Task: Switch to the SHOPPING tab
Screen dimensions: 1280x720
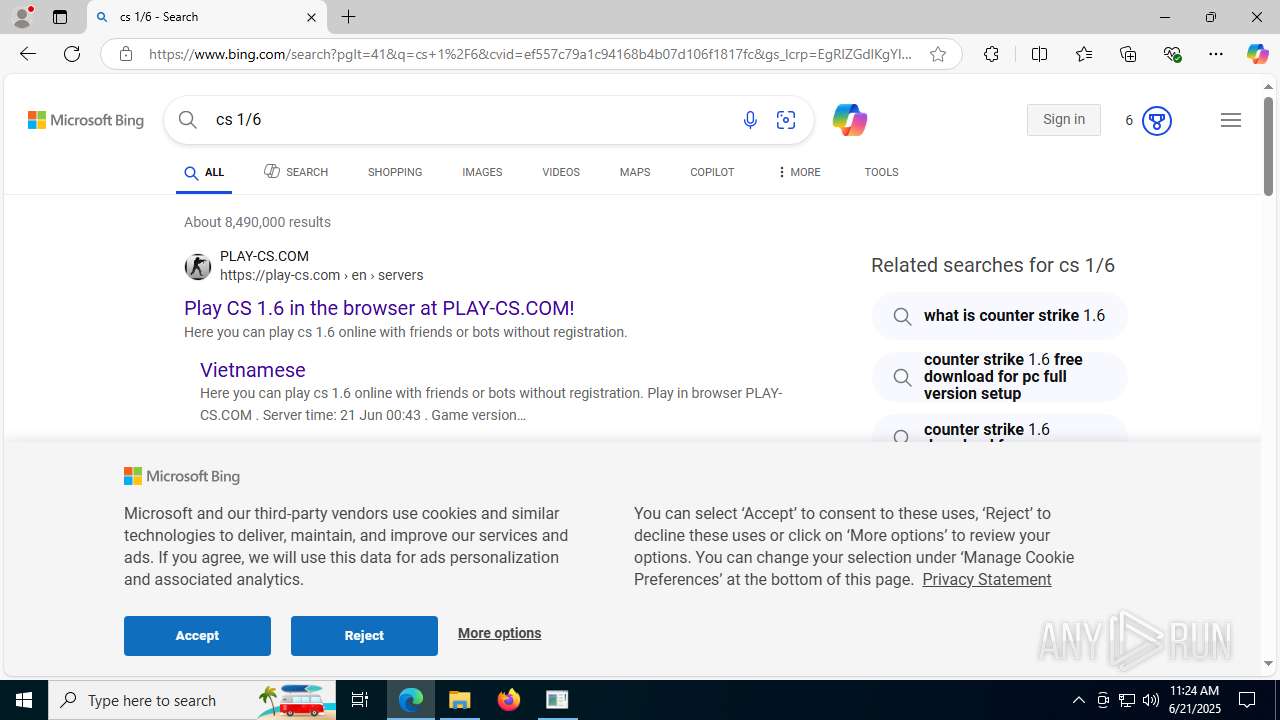Action: pos(395,172)
